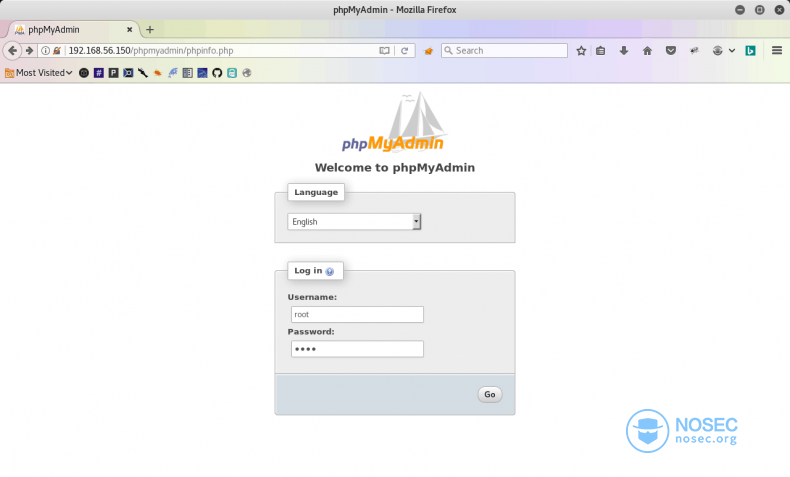The width and height of the screenshot is (790, 477).
Task: Maximize the Firefox window
Action: click(759, 10)
